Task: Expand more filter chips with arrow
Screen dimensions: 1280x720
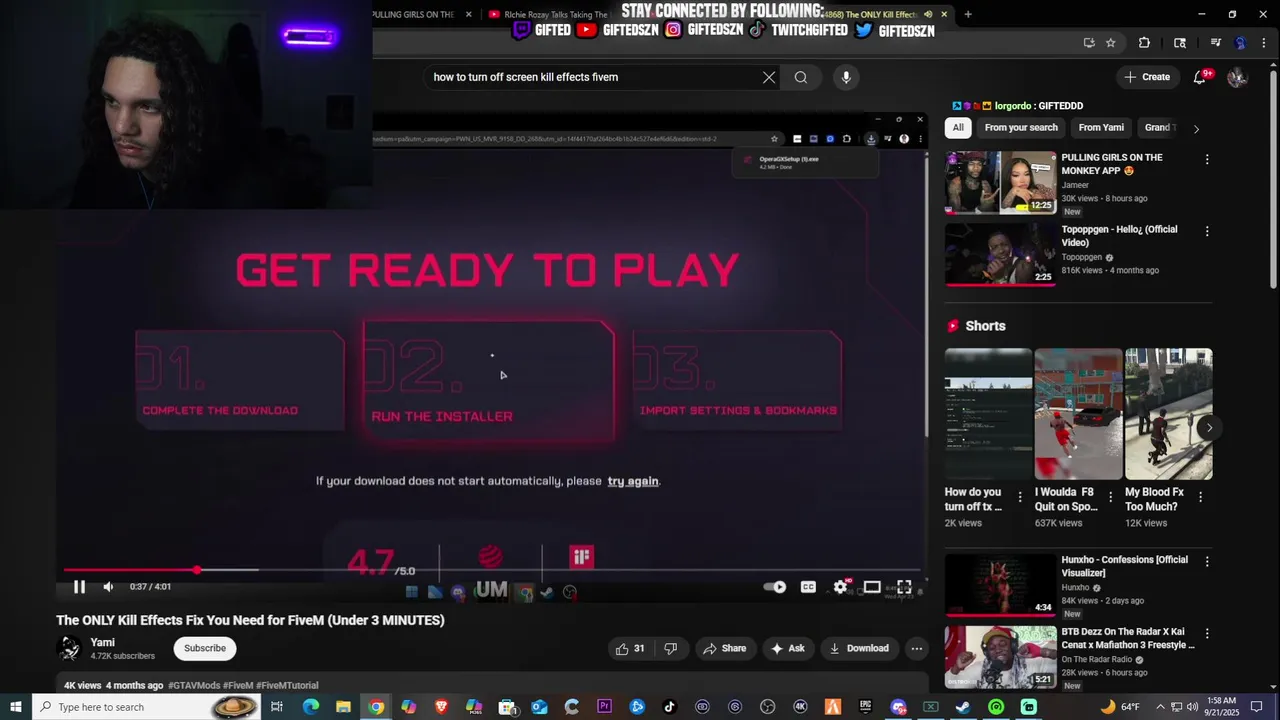Action: [1196, 128]
